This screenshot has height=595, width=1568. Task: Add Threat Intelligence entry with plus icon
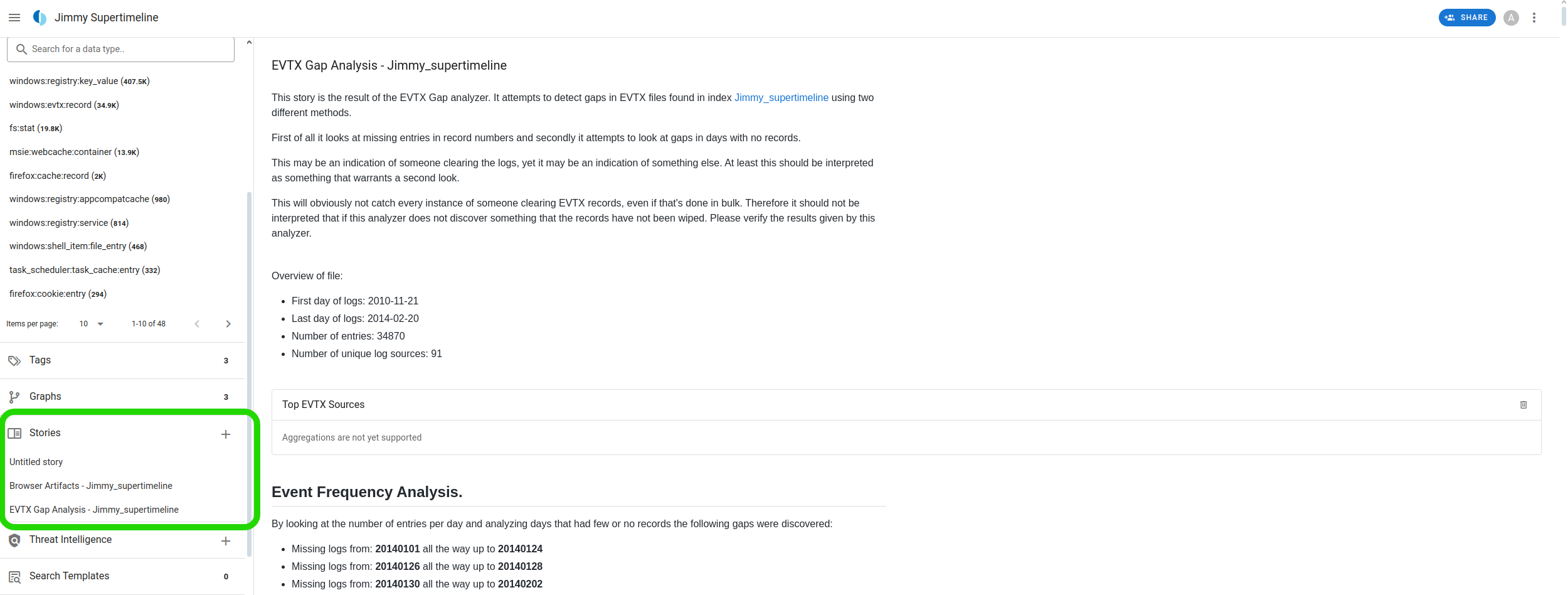pyautogui.click(x=226, y=541)
